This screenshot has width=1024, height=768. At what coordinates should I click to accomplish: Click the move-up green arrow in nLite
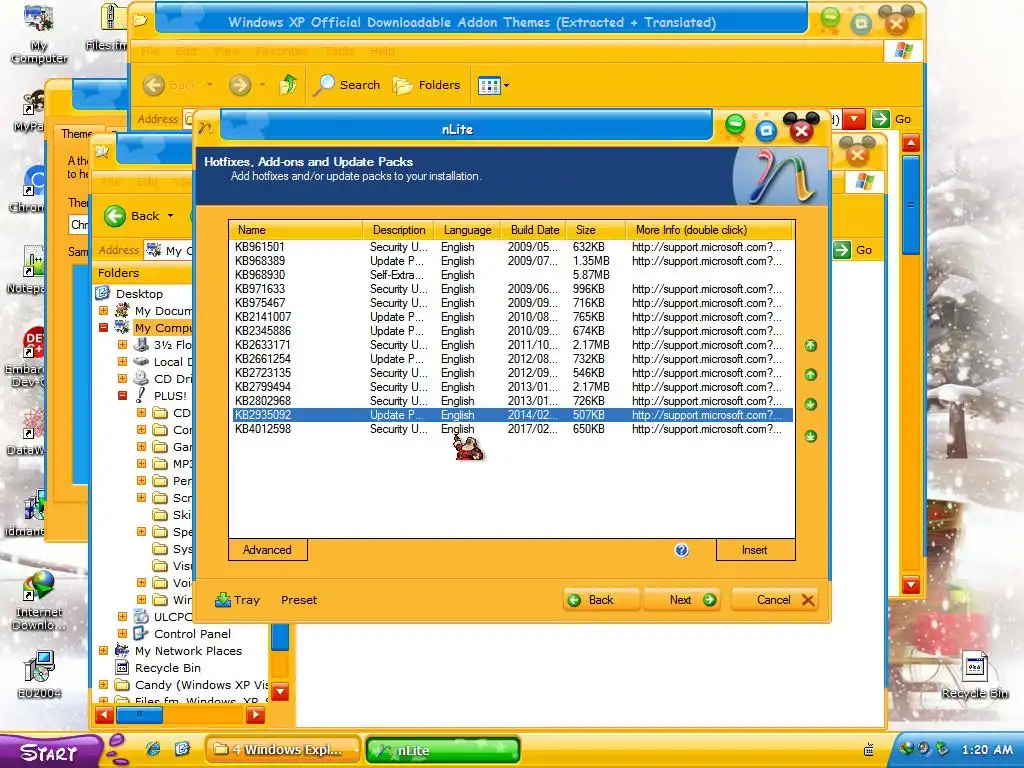point(810,375)
